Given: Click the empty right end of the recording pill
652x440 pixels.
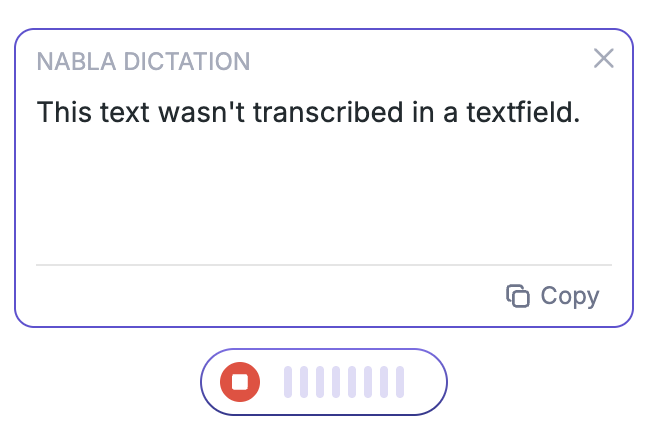Looking at the screenshot, I should [424, 382].
